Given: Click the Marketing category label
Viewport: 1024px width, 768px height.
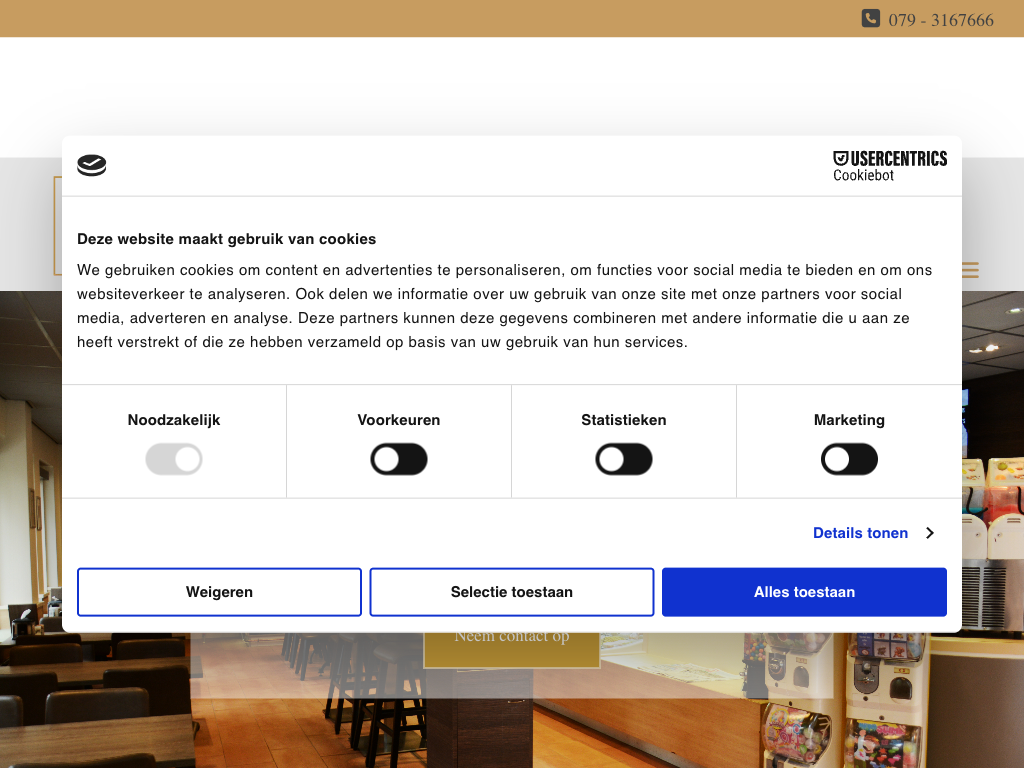Looking at the screenshot, I should tap(849, 420).
